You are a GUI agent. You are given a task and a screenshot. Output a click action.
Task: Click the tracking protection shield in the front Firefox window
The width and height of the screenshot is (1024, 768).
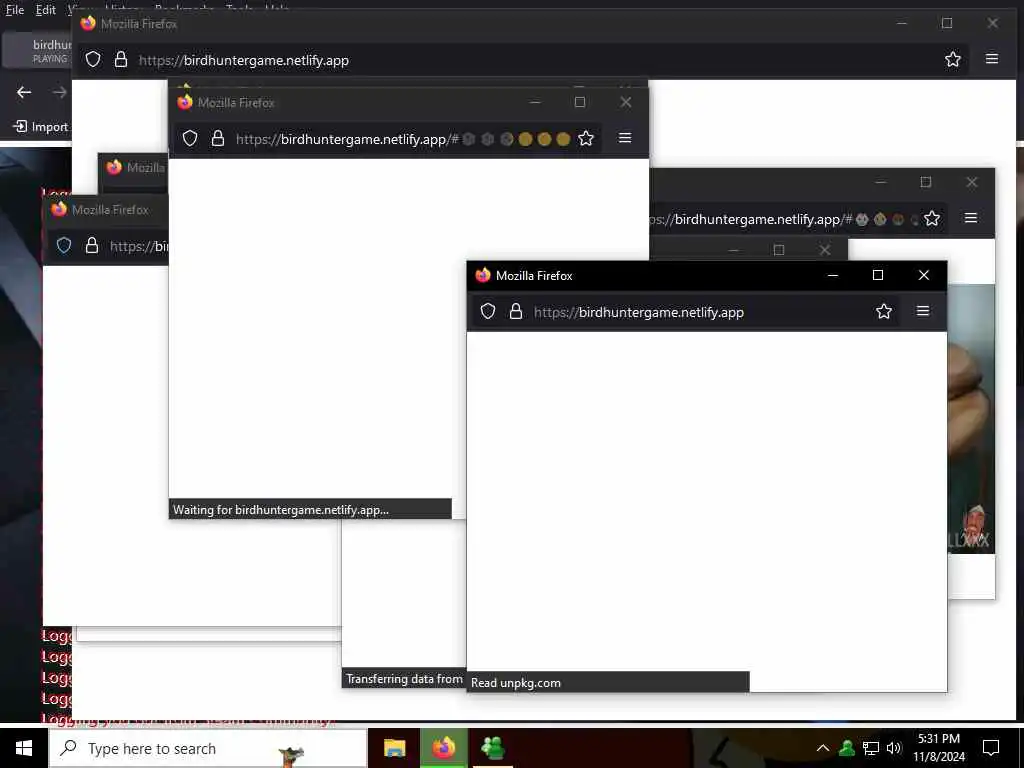[x=488, y=312]
